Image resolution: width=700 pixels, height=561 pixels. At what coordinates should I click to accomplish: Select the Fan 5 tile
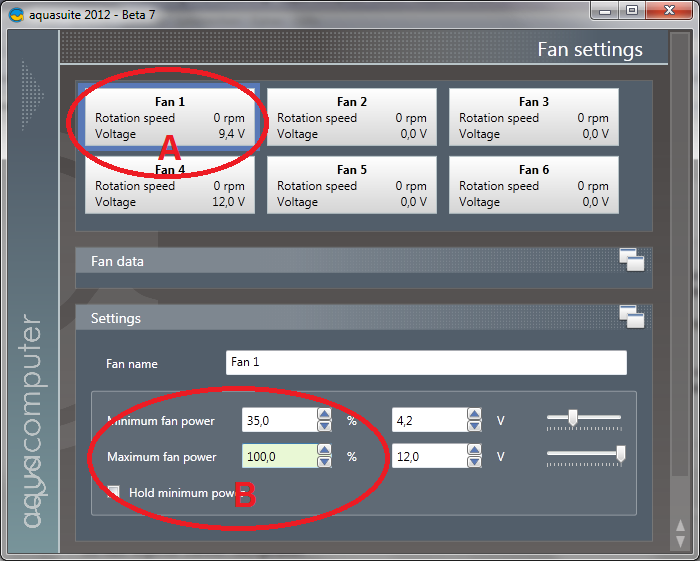tap(352, 185)
